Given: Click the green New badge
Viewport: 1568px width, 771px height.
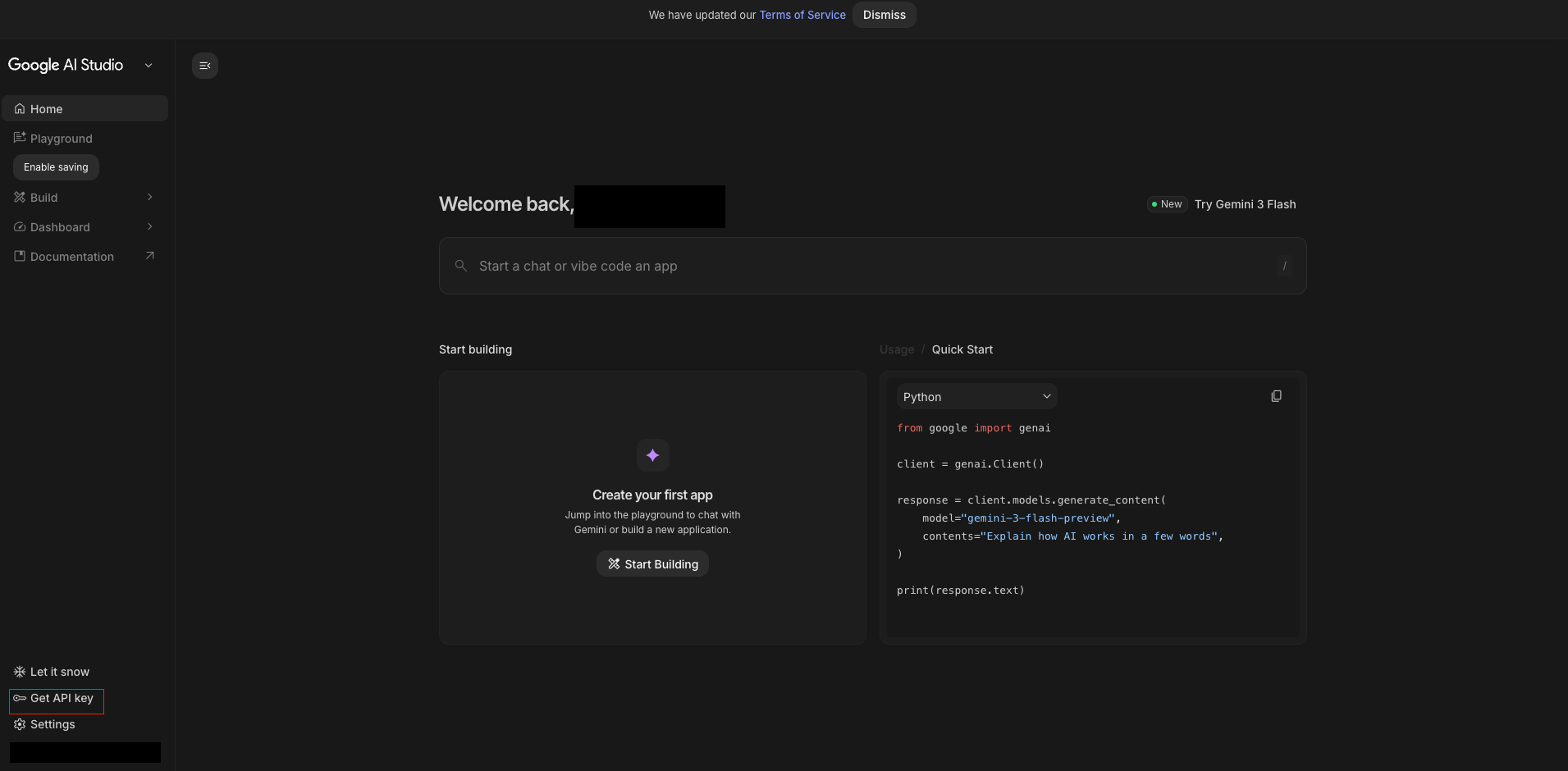Looking at the screenshot, I should click(x=1167, y=204).
